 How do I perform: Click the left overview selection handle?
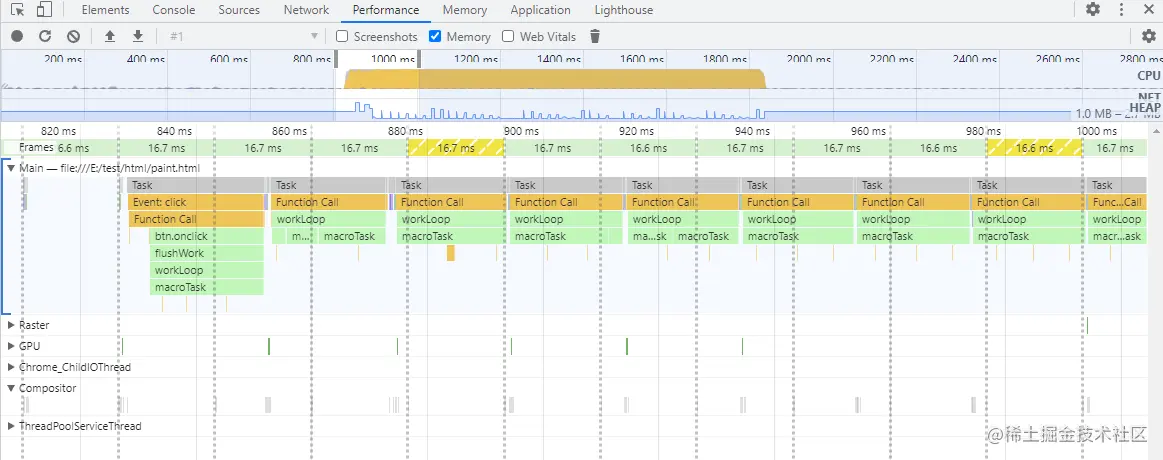tap(336, 59)
